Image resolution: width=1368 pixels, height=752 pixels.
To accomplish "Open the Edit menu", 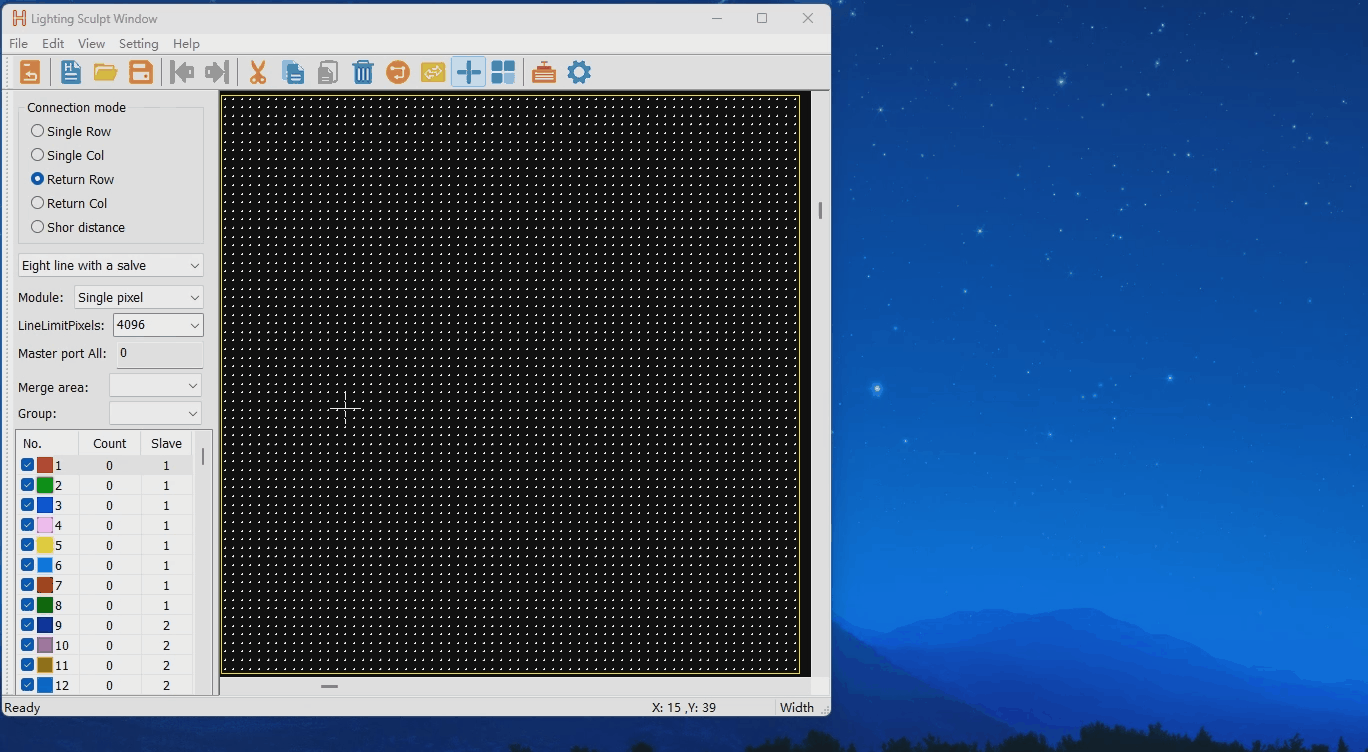I will [x=53, y=44].
